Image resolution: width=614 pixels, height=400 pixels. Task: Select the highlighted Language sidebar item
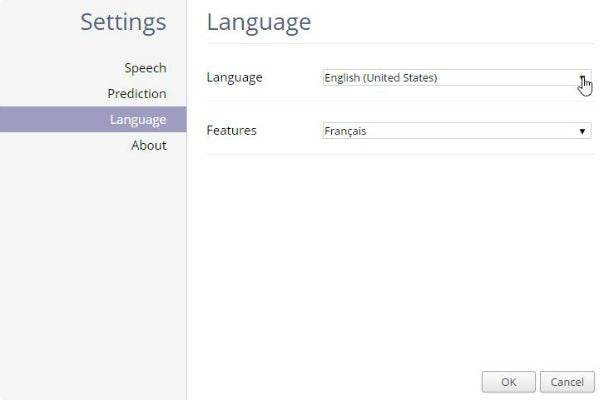click(x=93, y=119)
